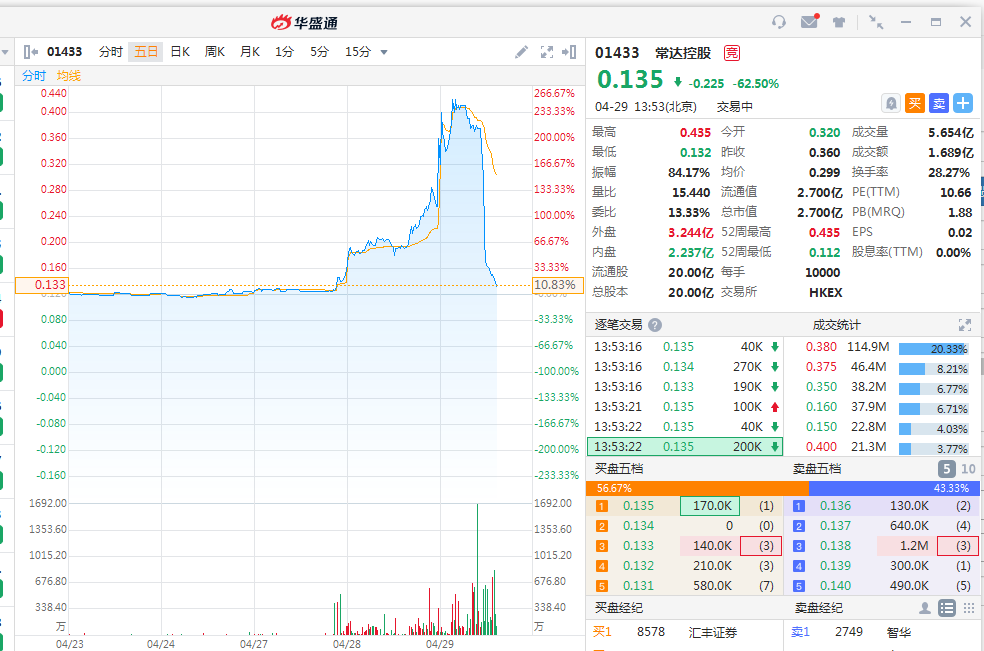Switch to 1分 chart tab
The height and width of the screenshot is (651, 984).
[284, 52]
